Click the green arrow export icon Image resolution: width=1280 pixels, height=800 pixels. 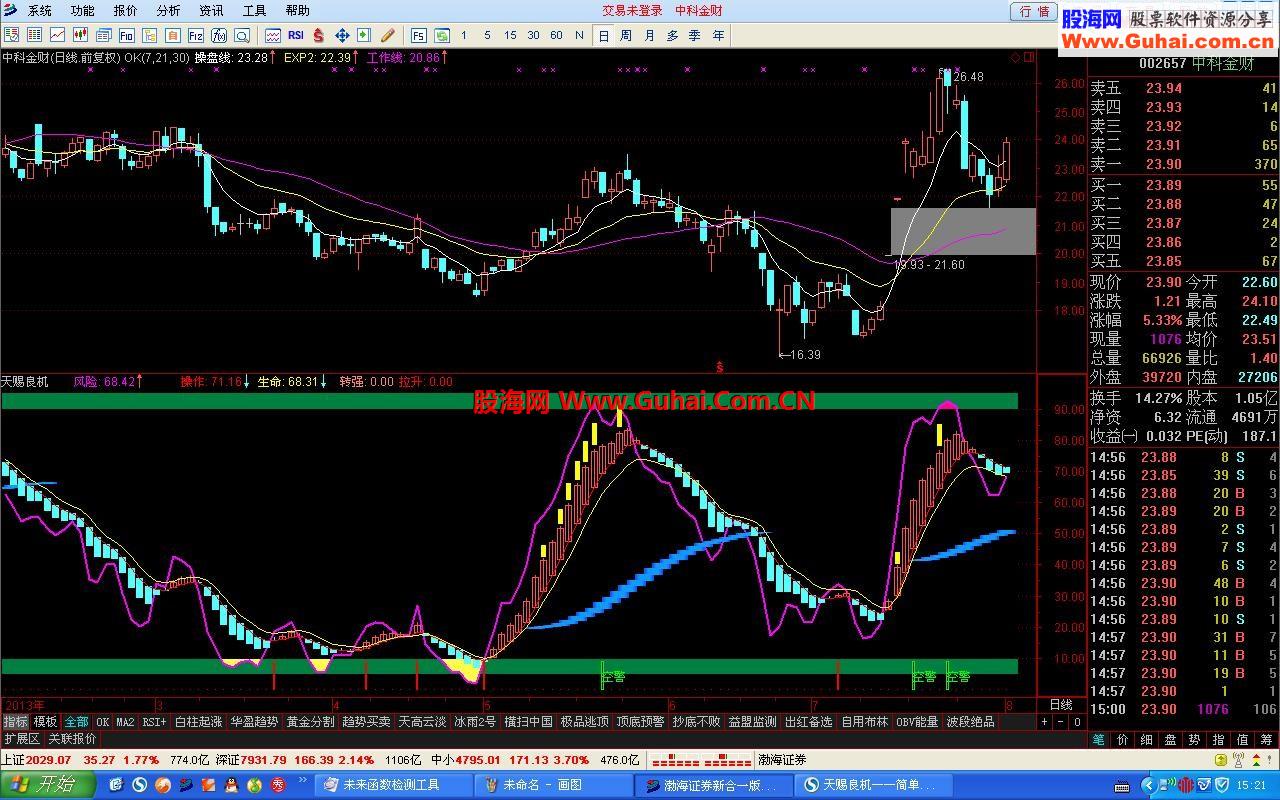[x=364, y=35]
